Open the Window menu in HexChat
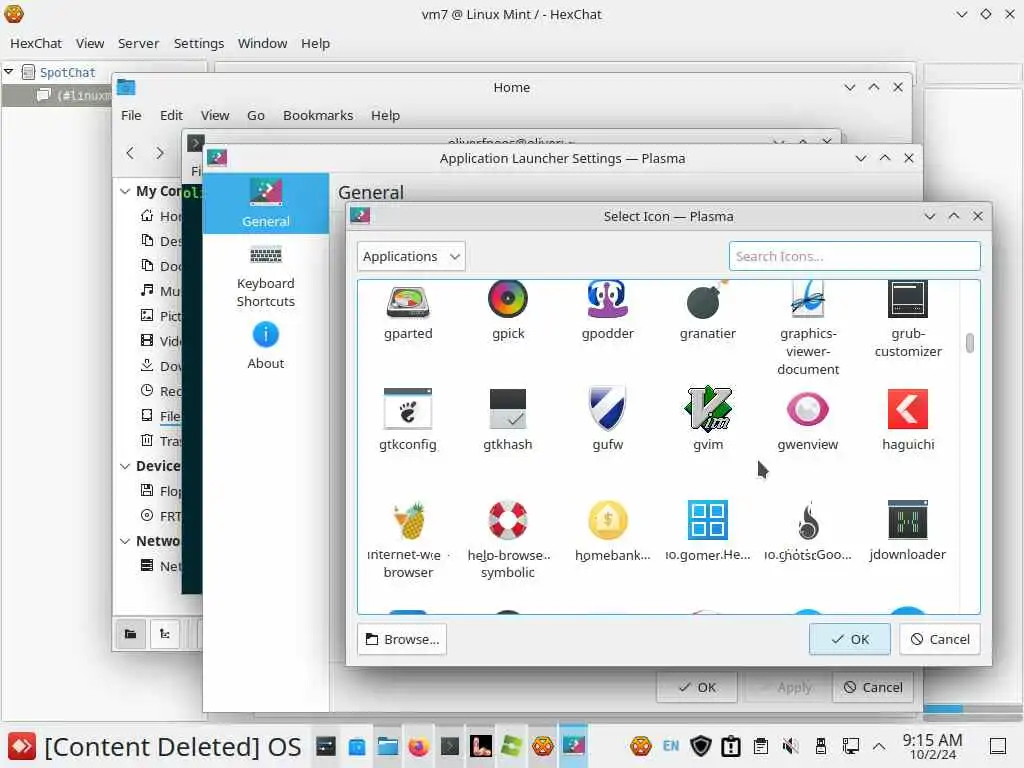 click(263, 43)
